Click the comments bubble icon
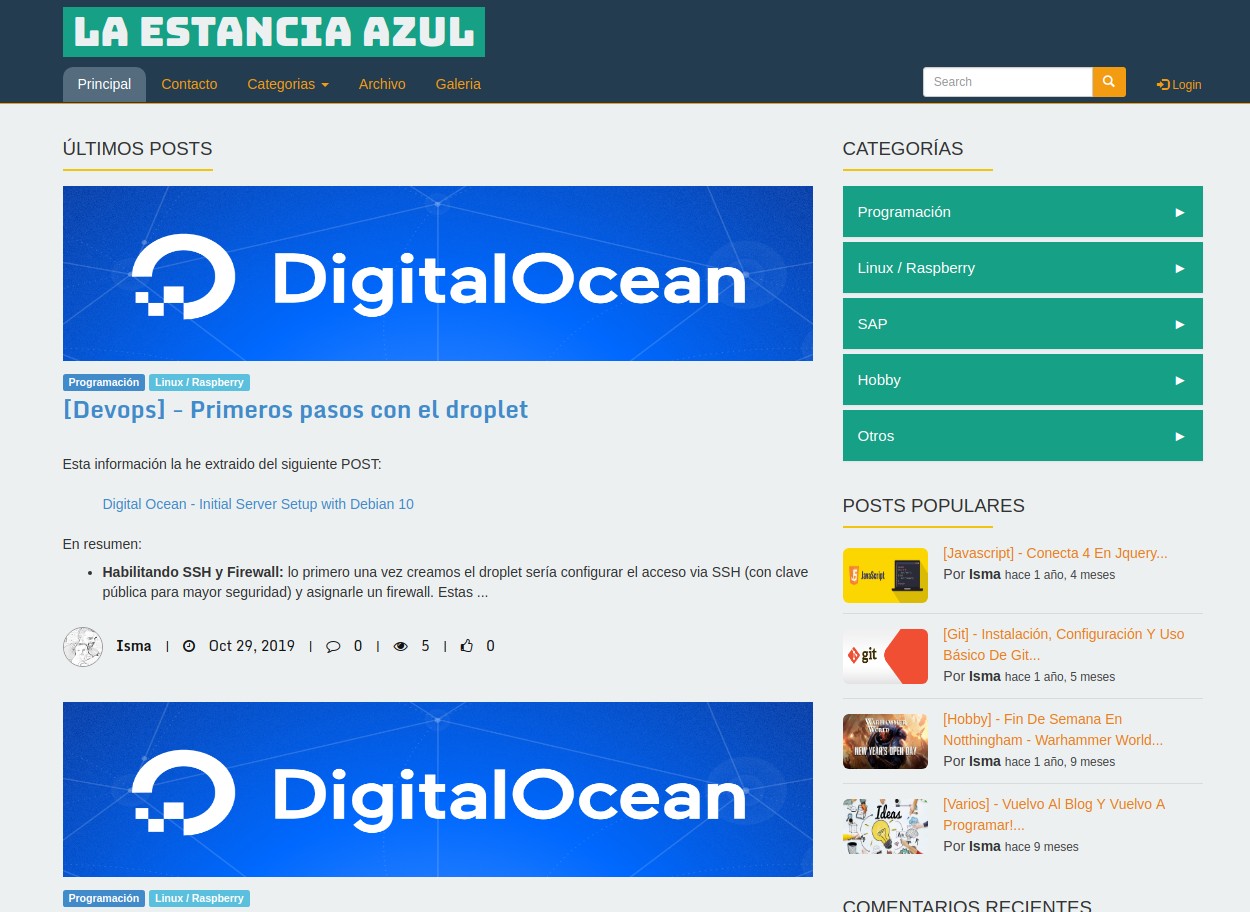This screenshot has width=1250, height=912. (x=334, y=646)
